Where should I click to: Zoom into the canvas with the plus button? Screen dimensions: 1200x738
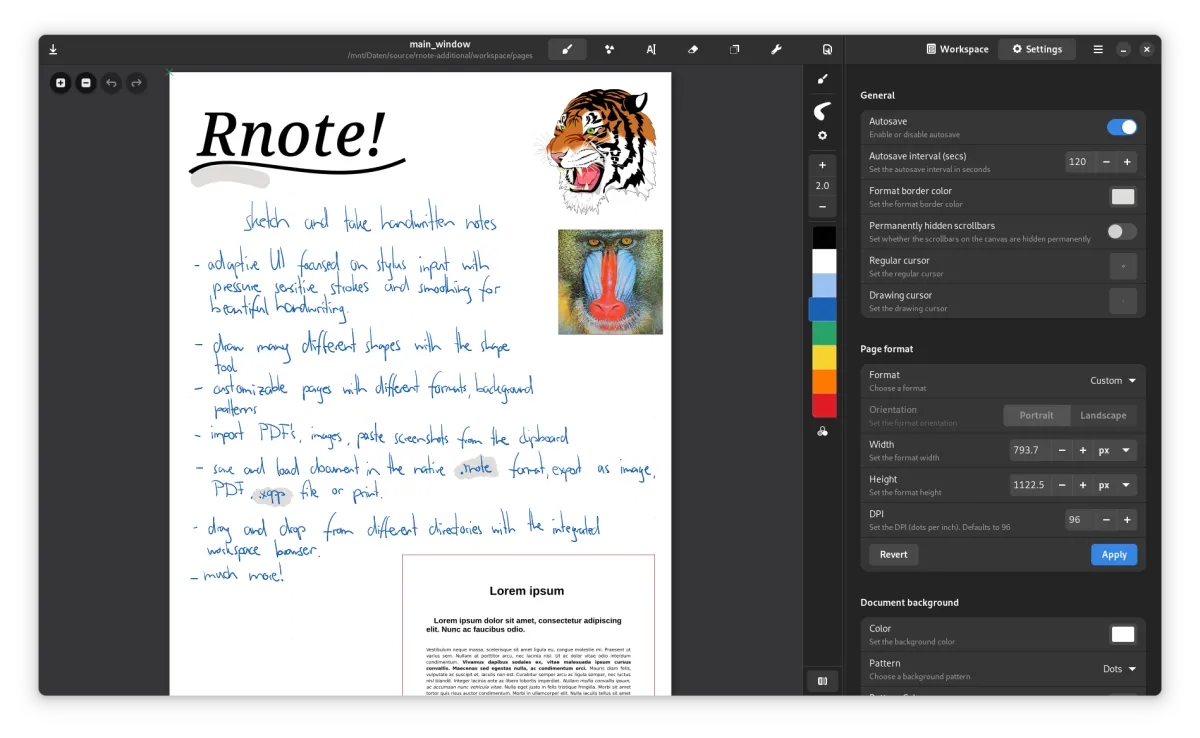pyautogui.click(x=822, y=164)
